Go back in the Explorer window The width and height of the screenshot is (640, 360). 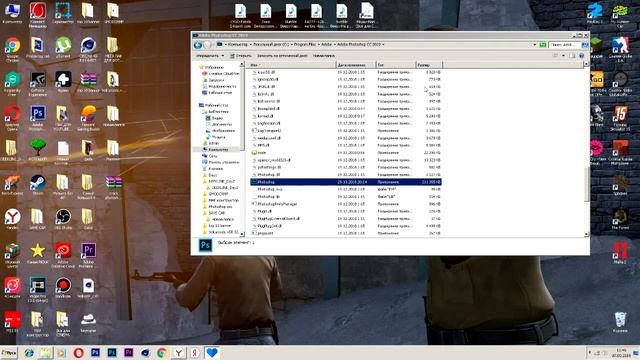pyautogui.click(x=198, y=44)
